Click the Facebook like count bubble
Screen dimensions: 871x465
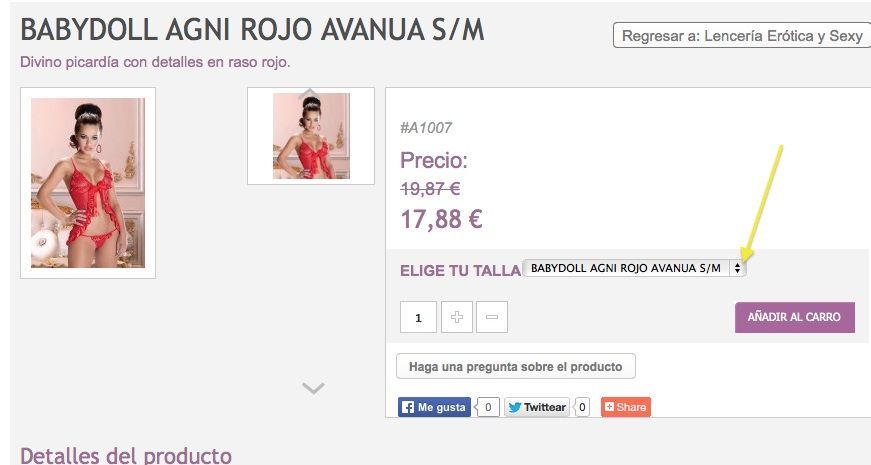point(487,407)
